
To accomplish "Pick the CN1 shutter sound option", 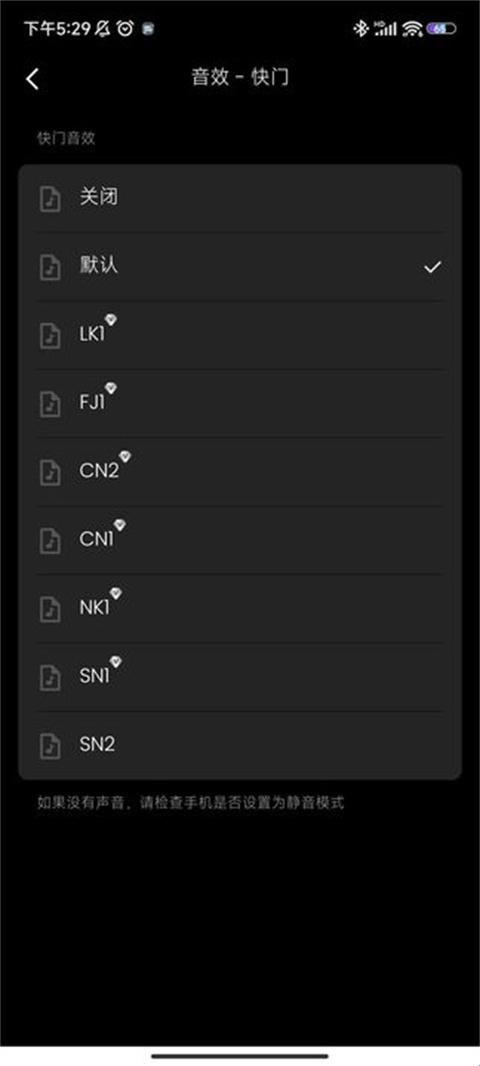I will pos(240,540).
